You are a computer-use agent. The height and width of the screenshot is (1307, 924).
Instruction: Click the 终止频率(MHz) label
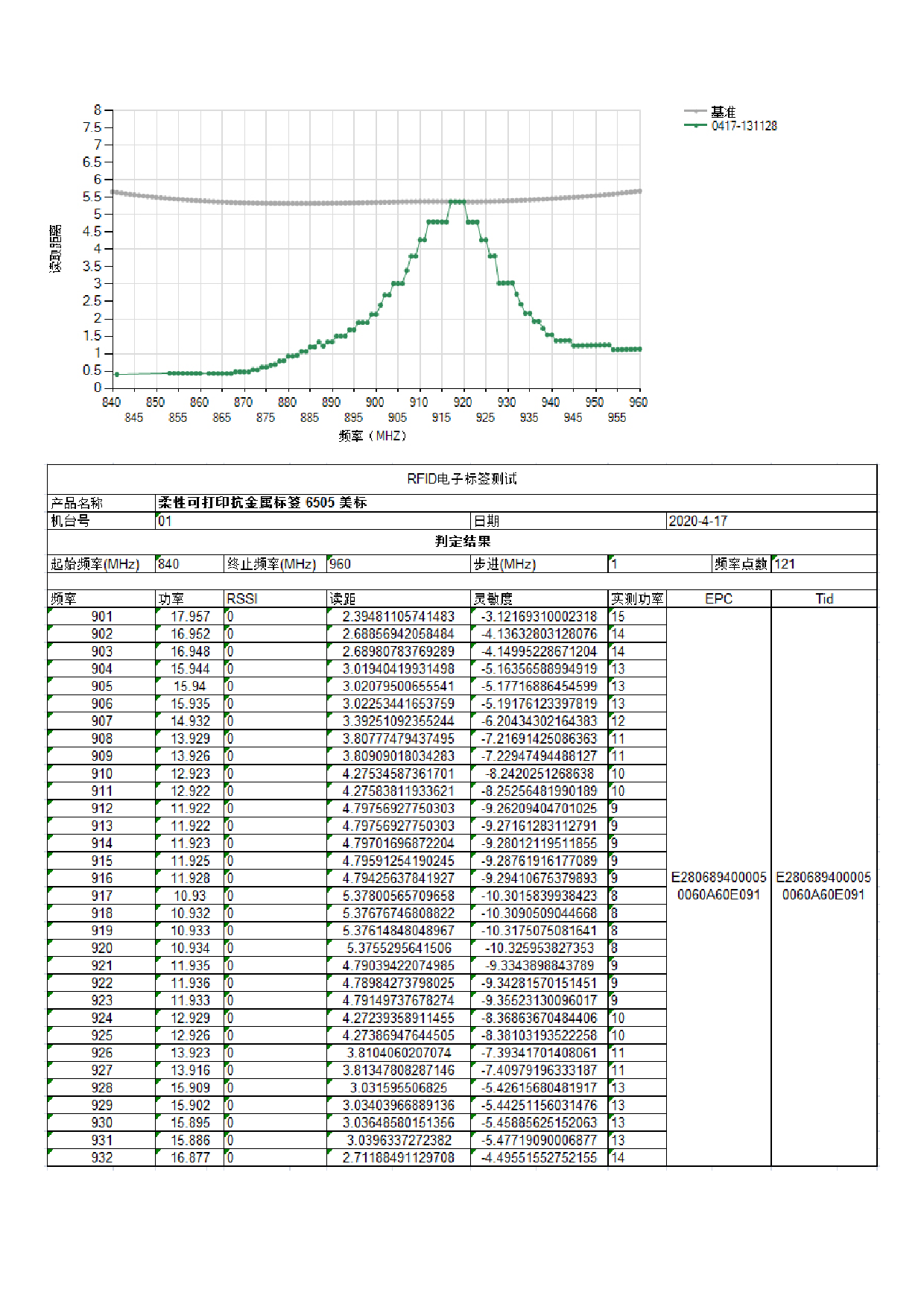click(x=271, y=564)
